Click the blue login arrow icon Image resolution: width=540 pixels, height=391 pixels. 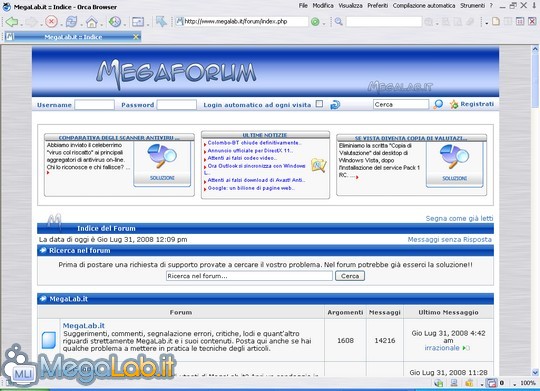(x=335, y=104)
